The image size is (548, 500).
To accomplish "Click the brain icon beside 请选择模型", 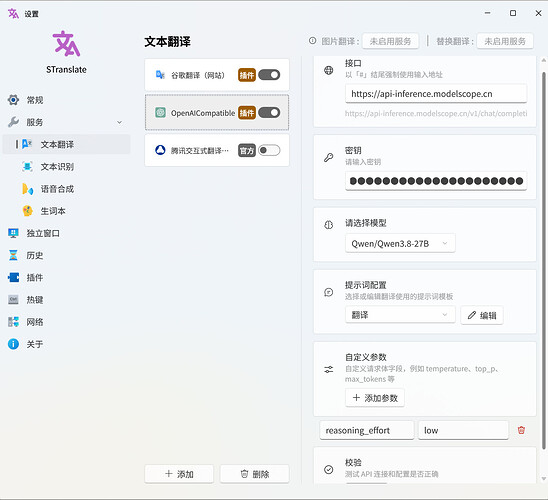I will [329, 225].
